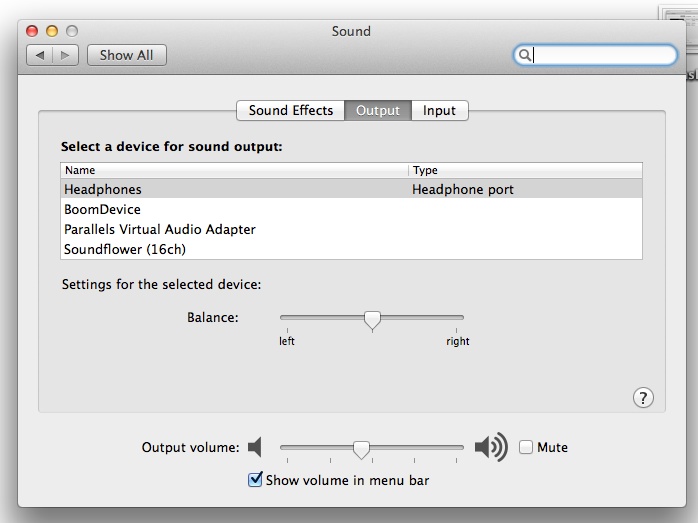
Task: Click the Balance slider knob
Action: tap(372, 320)
